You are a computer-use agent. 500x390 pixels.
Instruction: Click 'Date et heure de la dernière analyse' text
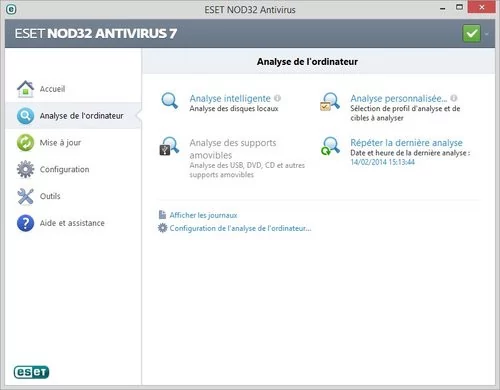[410, 153]
